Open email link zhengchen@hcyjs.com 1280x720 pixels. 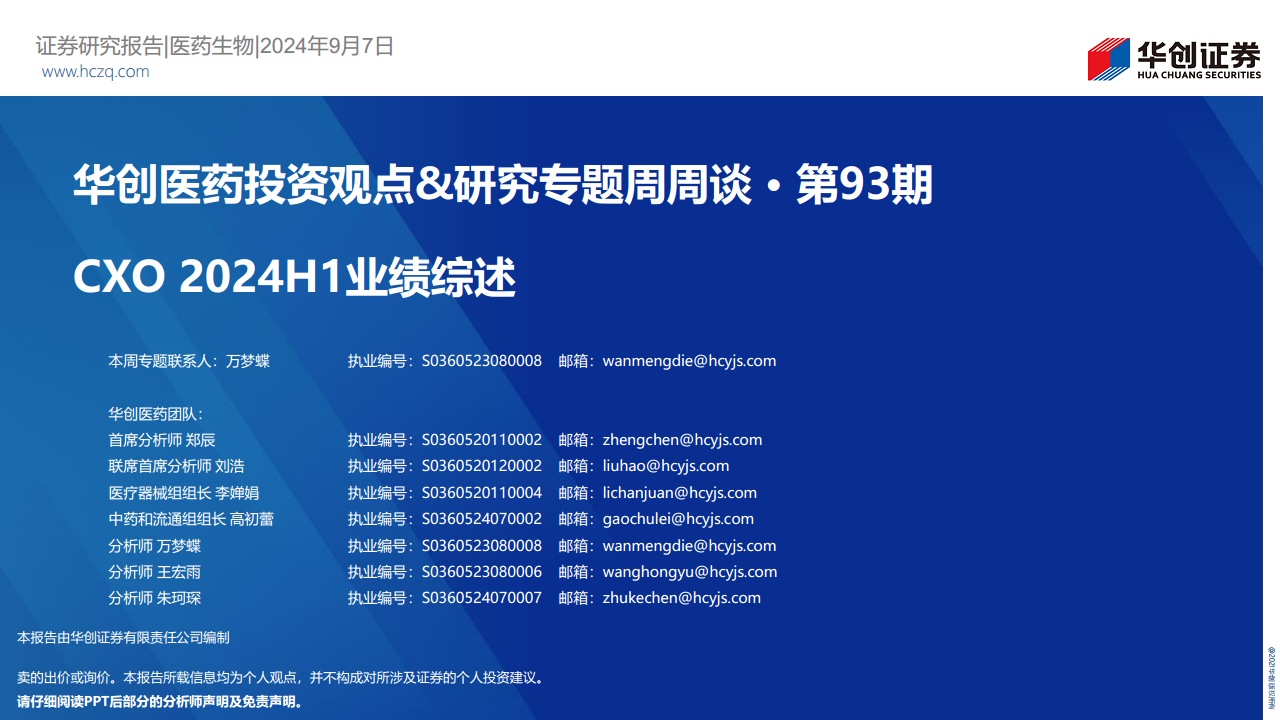pyautogui.click(x=682, y=440)
